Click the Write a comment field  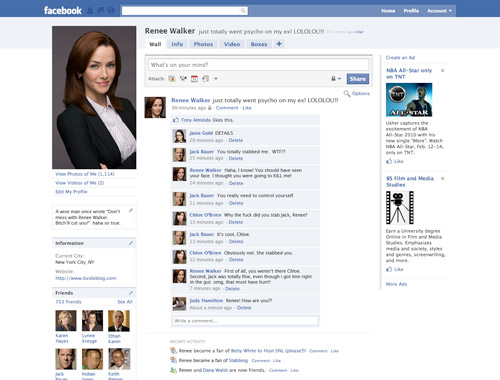245,321
